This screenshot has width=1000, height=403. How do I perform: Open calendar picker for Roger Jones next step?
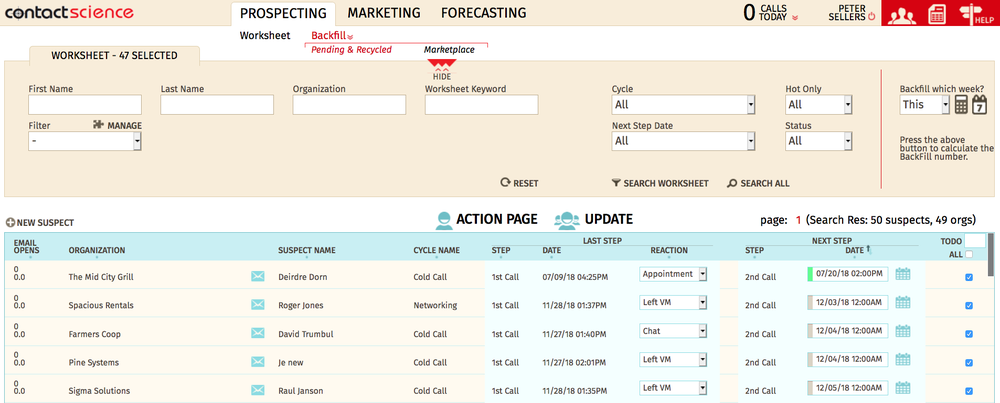902,302
